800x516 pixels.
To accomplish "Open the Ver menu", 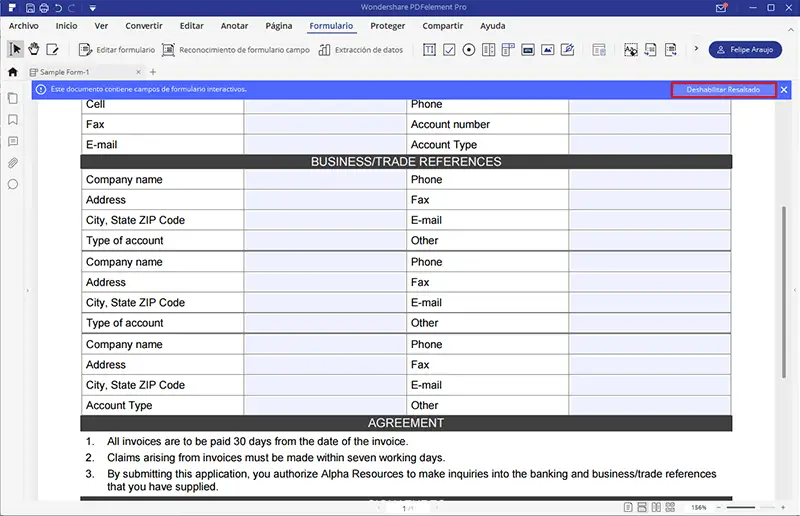I will [x=101, y=26].
